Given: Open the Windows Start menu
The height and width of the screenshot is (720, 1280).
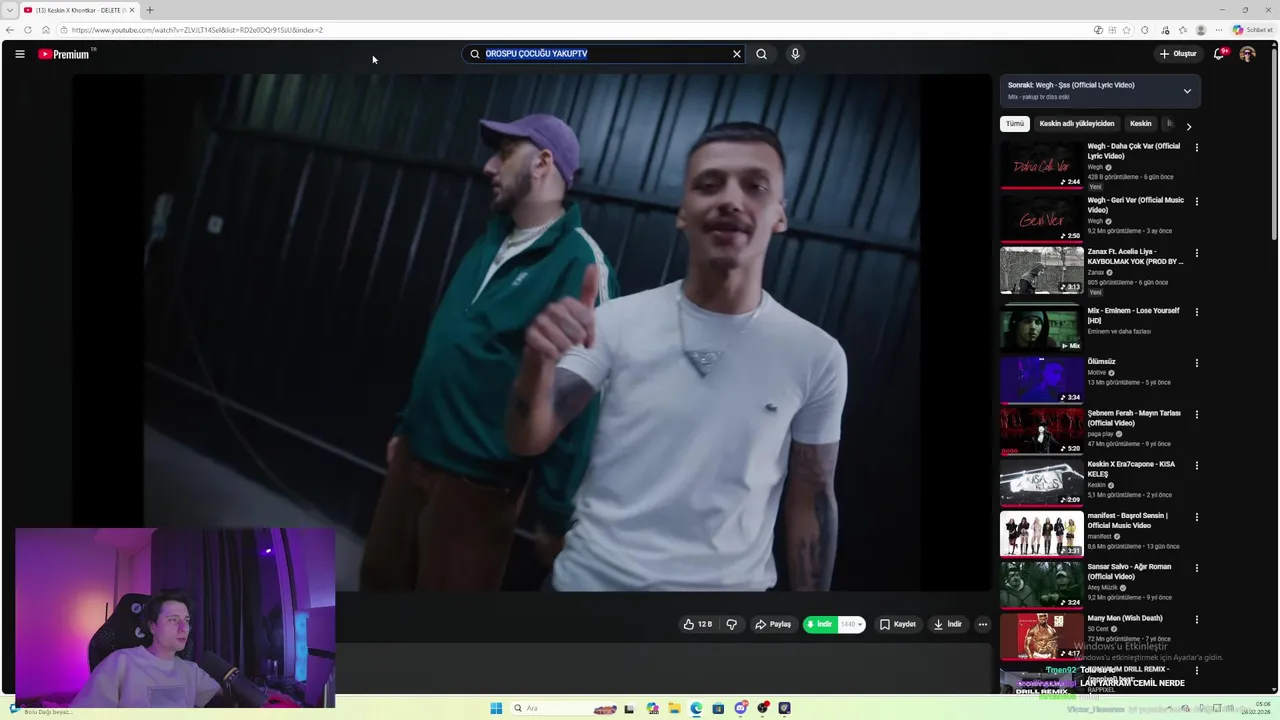Looking at the screenshot, I should (496, 708).
